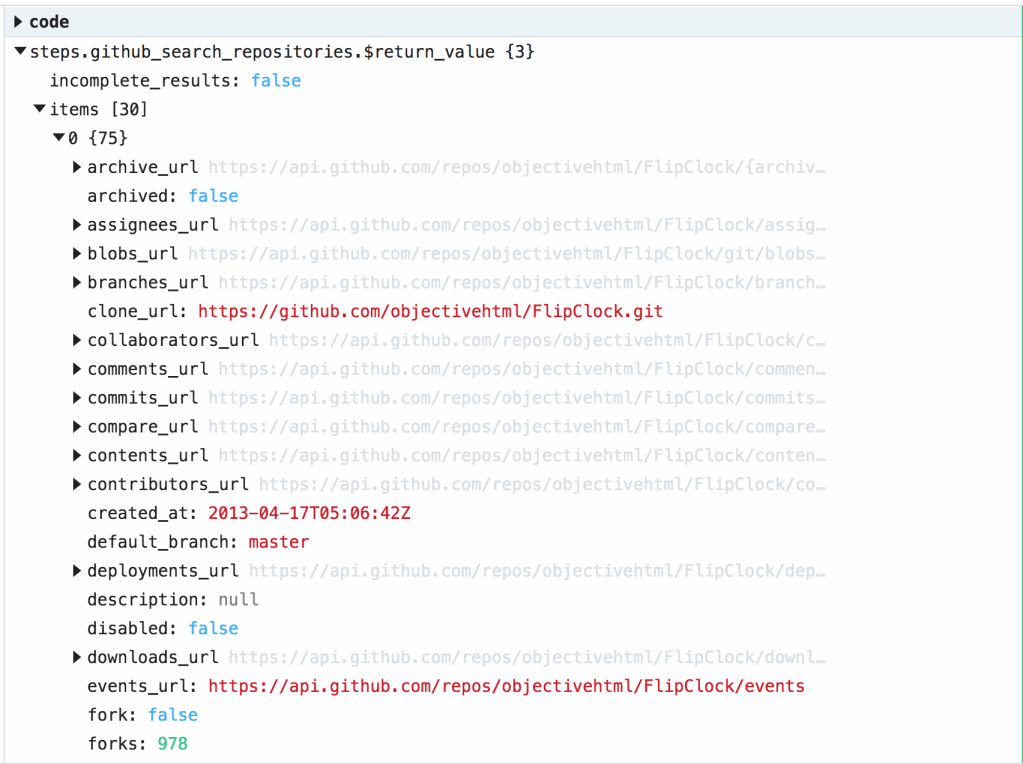The width and height of the screenshot is (1023, 764).
Task: Expand the blobs_url entry
Action: [x=78, y=253]
